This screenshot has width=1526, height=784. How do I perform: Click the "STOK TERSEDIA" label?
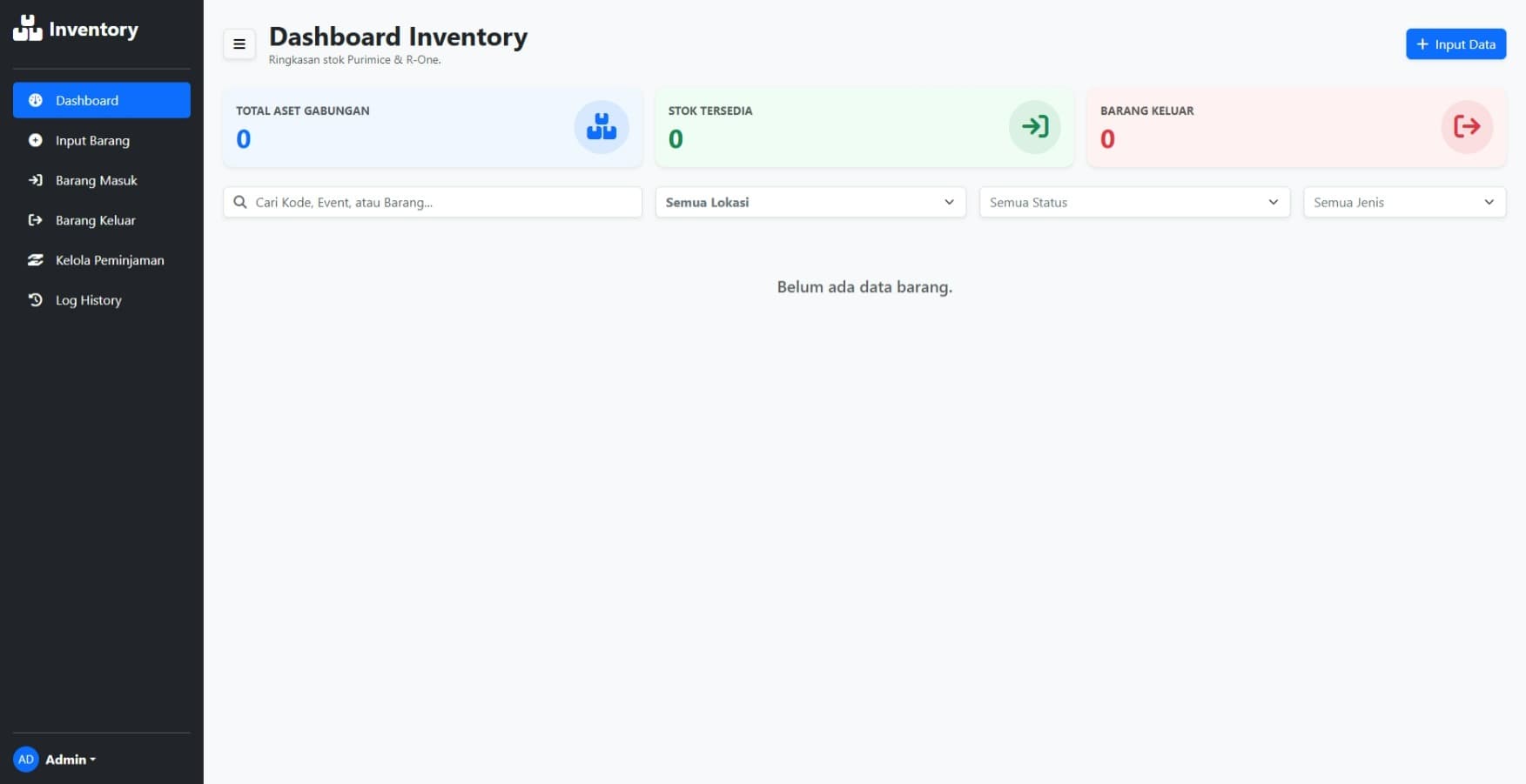click(710, 111)
